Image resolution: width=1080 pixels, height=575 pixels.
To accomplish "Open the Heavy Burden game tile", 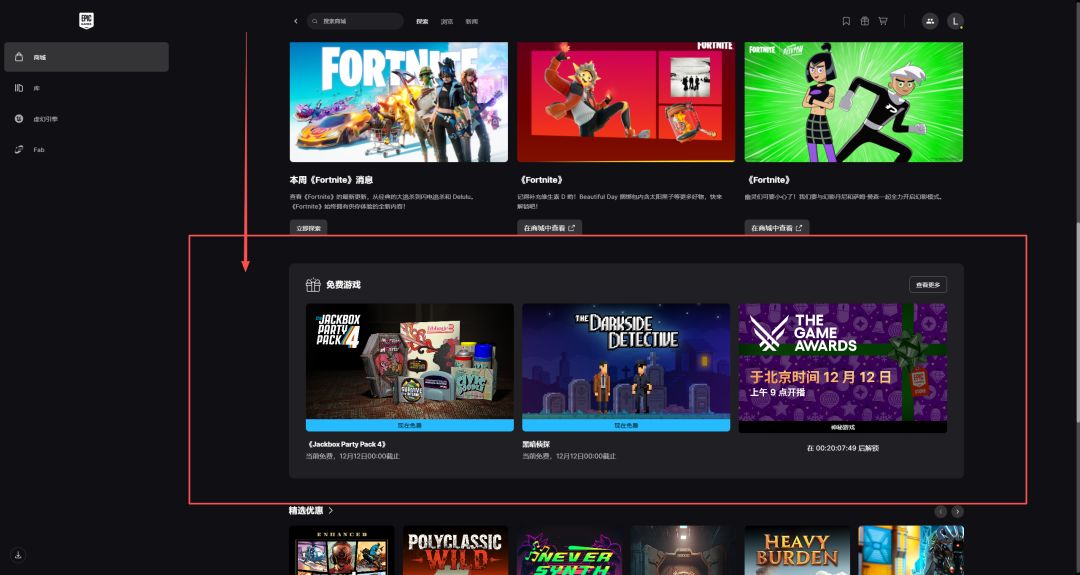I will point(797,550).
